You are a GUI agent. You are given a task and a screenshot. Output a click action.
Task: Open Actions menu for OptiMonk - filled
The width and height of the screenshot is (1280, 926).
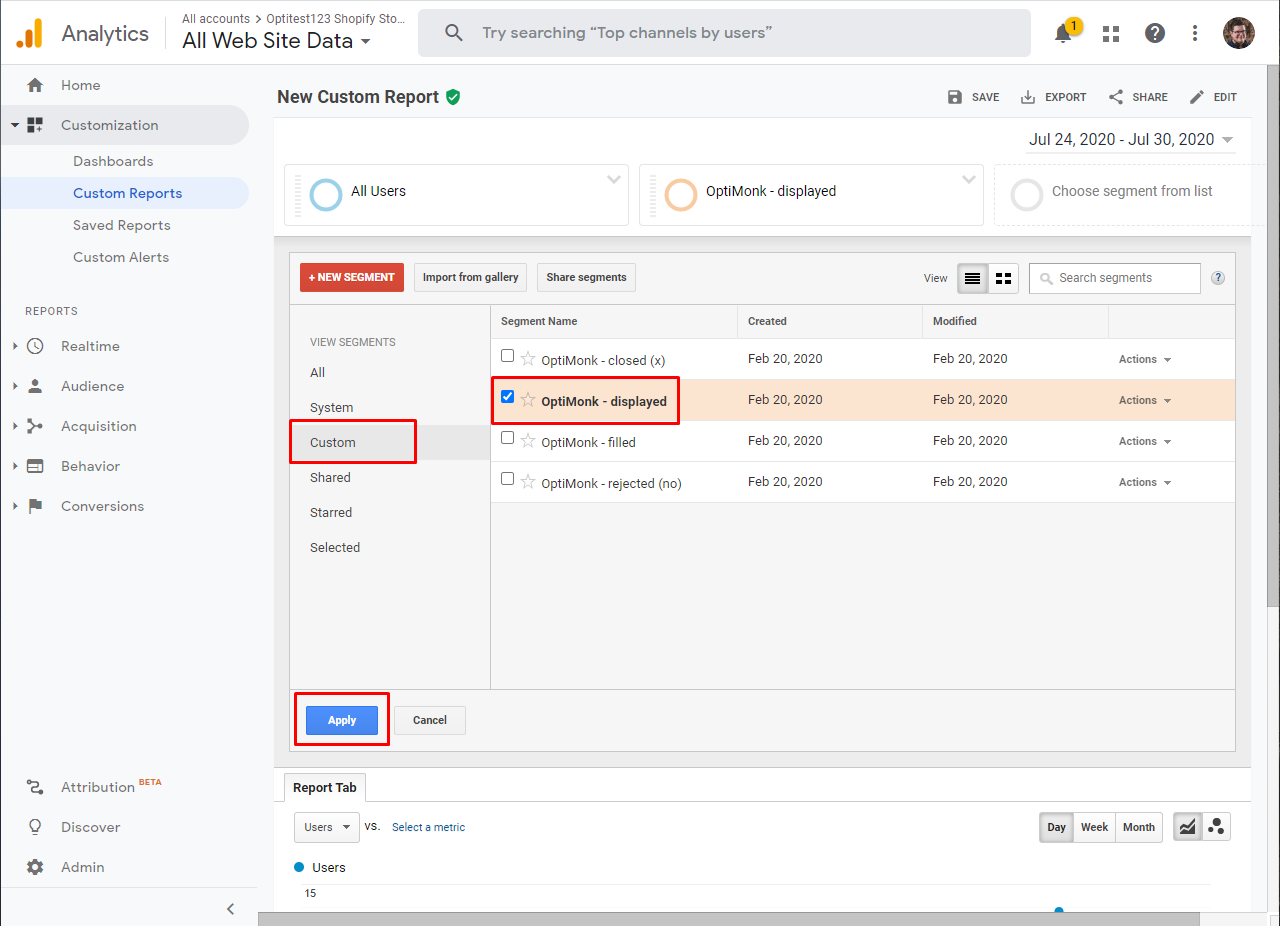[x=1145, y=441]
